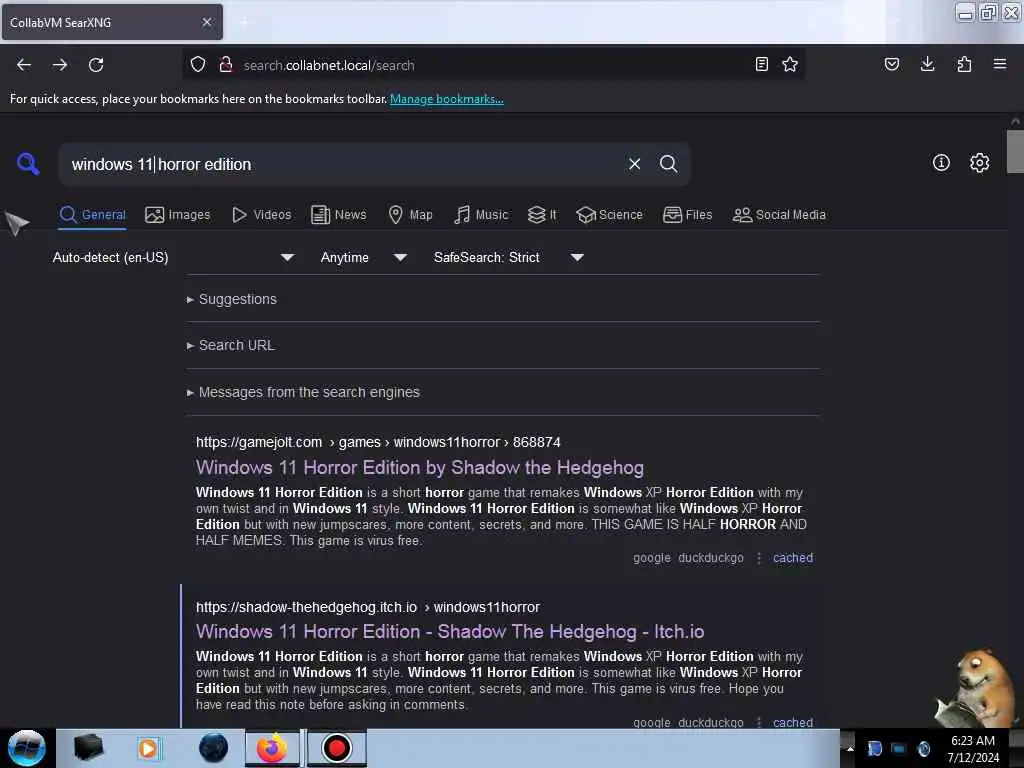Click the shadow-thehedgehog.itch.io result URL
The height and width of the screenshot is (768, 1024).
(x=368, y=607)
